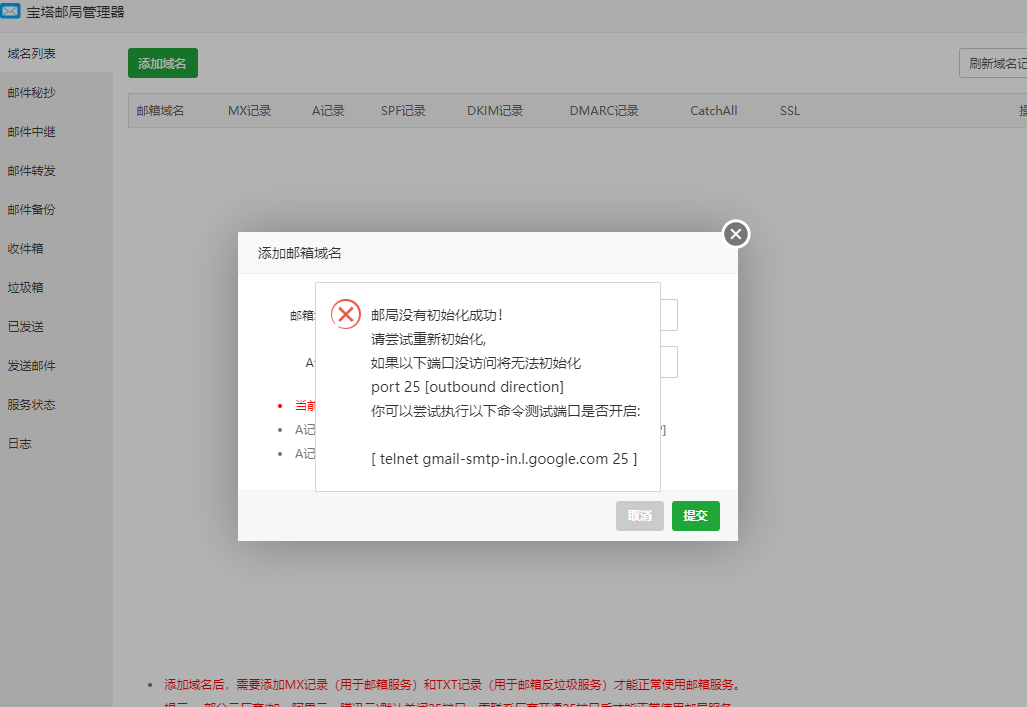
Task: Click the green 添加域名 button
Action: (162, 63)
